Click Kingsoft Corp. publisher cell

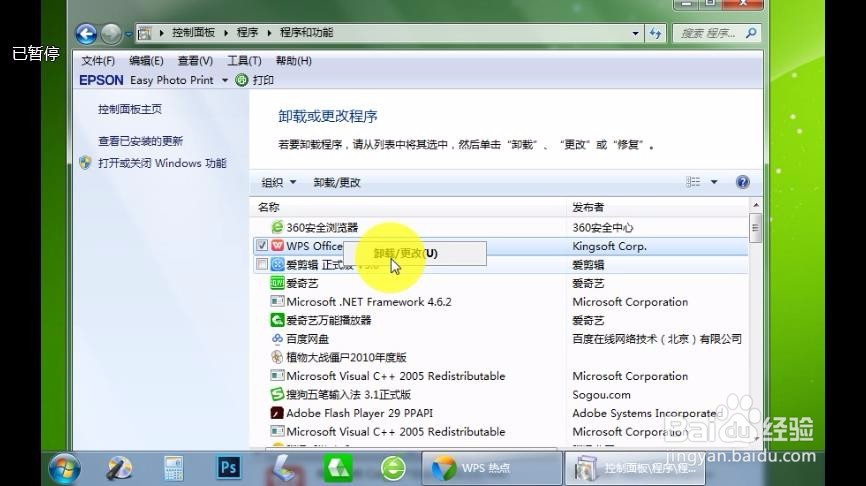[x=609, y=246]
